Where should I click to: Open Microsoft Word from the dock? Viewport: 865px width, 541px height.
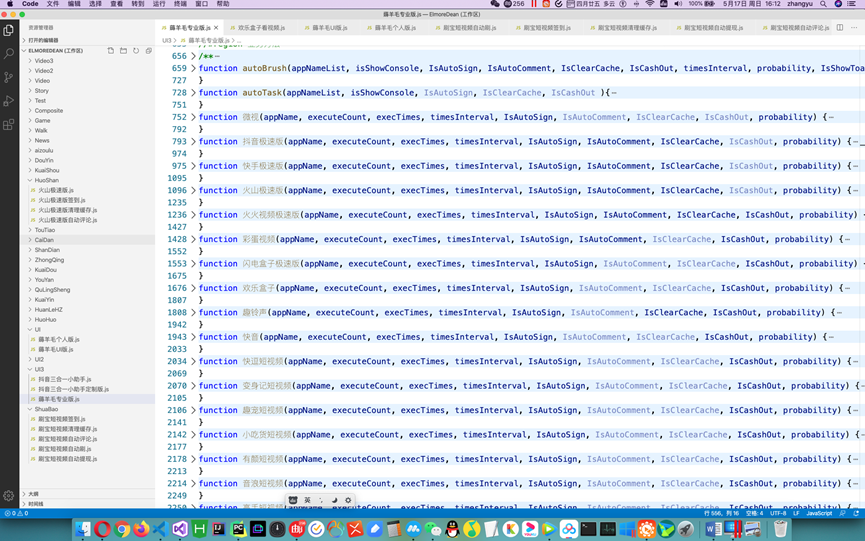(x=713, y=529)
